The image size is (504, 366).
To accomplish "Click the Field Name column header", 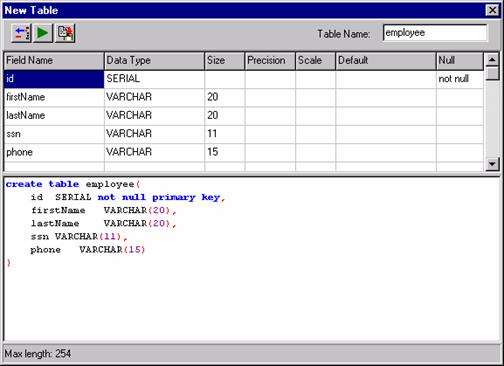I will point(54,61).
